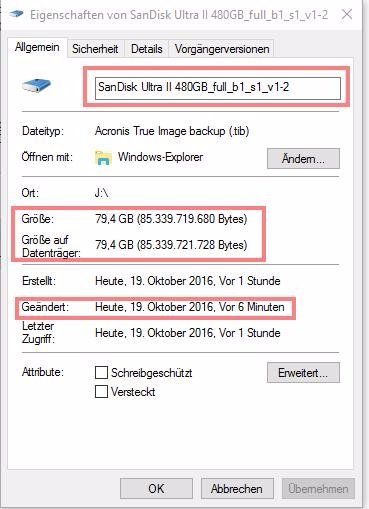Click the Ort path J:\ value
369x509 pixels.
coord(101,193)
